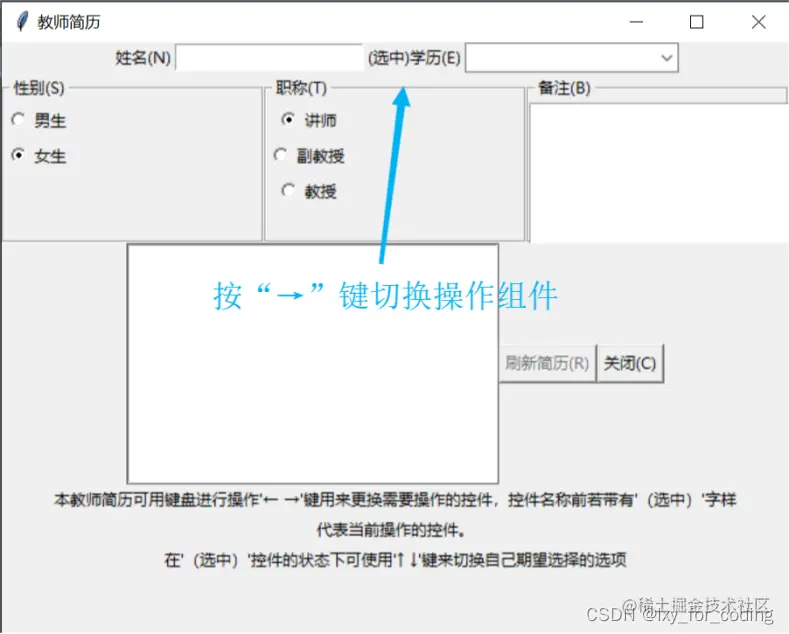Click into the 姓名(N) name field
789x634 pixels.
coord(269,58)
